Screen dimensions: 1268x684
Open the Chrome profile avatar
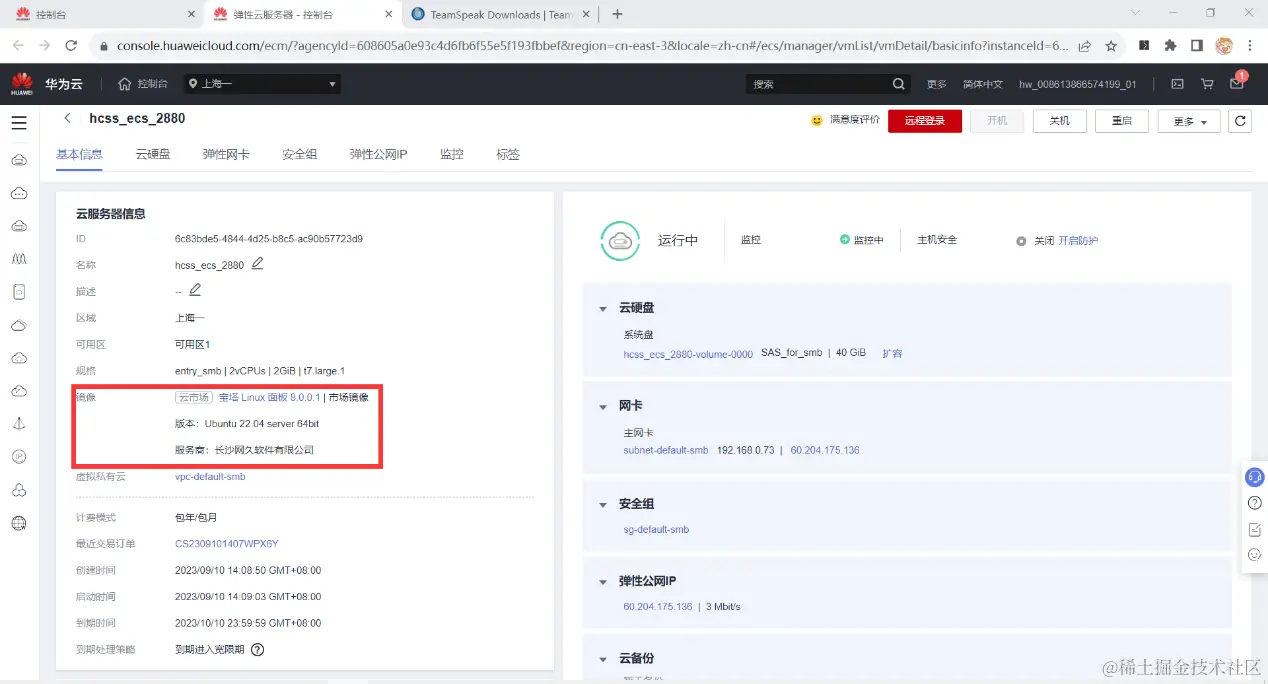point(1223,46)
